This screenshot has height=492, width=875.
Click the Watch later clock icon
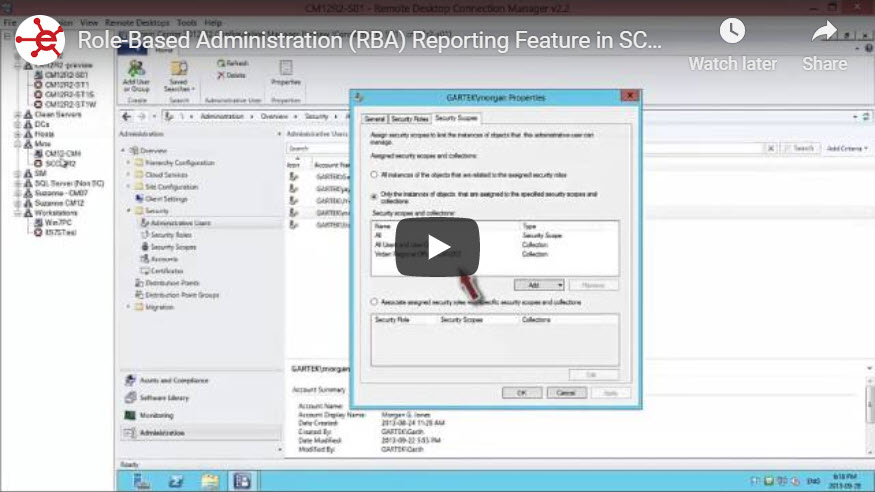point(732,31)
